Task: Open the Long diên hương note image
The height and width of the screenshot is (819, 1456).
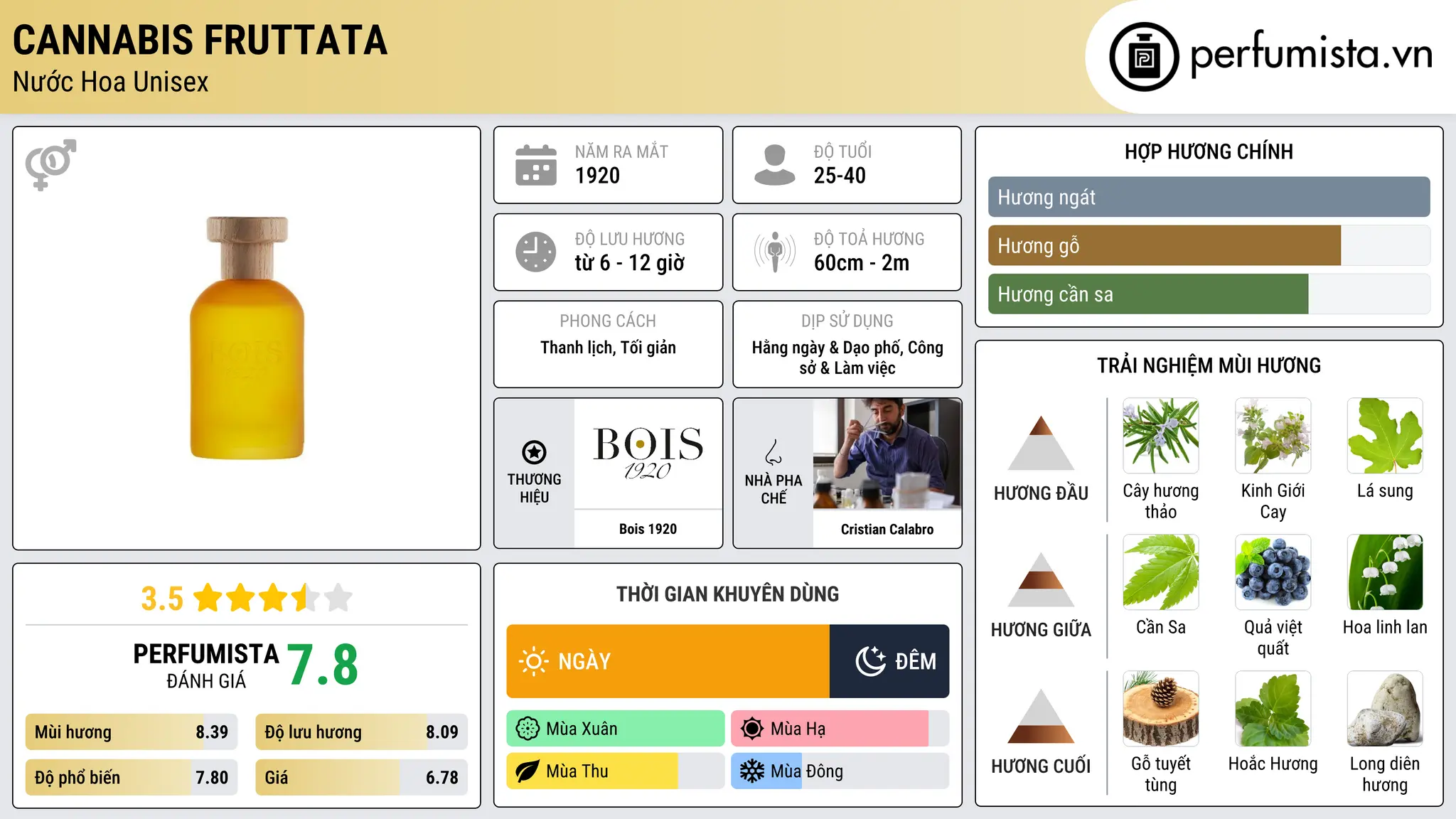Action: coord(1385,709)
